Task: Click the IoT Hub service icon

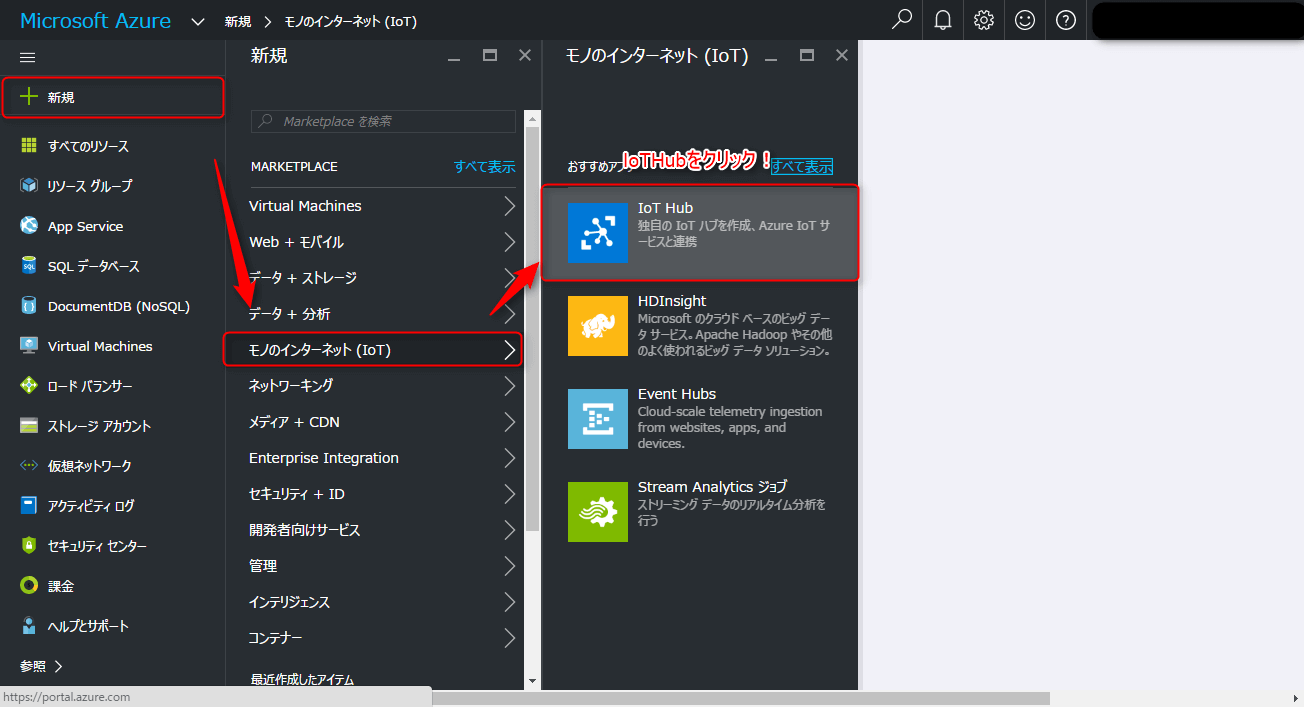Action: [597, 233]
